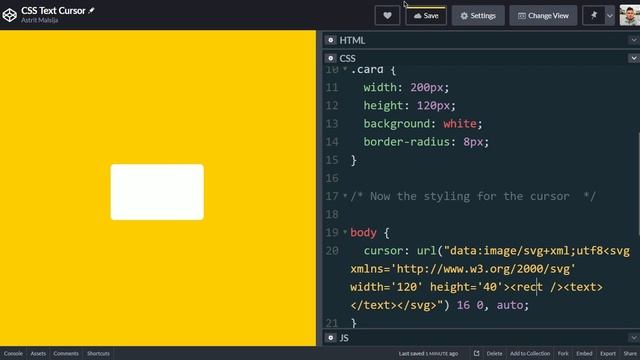The width and height of the screenshot is (640, 360).
Task: Add to Collection button
Action: tap(530, 353)
